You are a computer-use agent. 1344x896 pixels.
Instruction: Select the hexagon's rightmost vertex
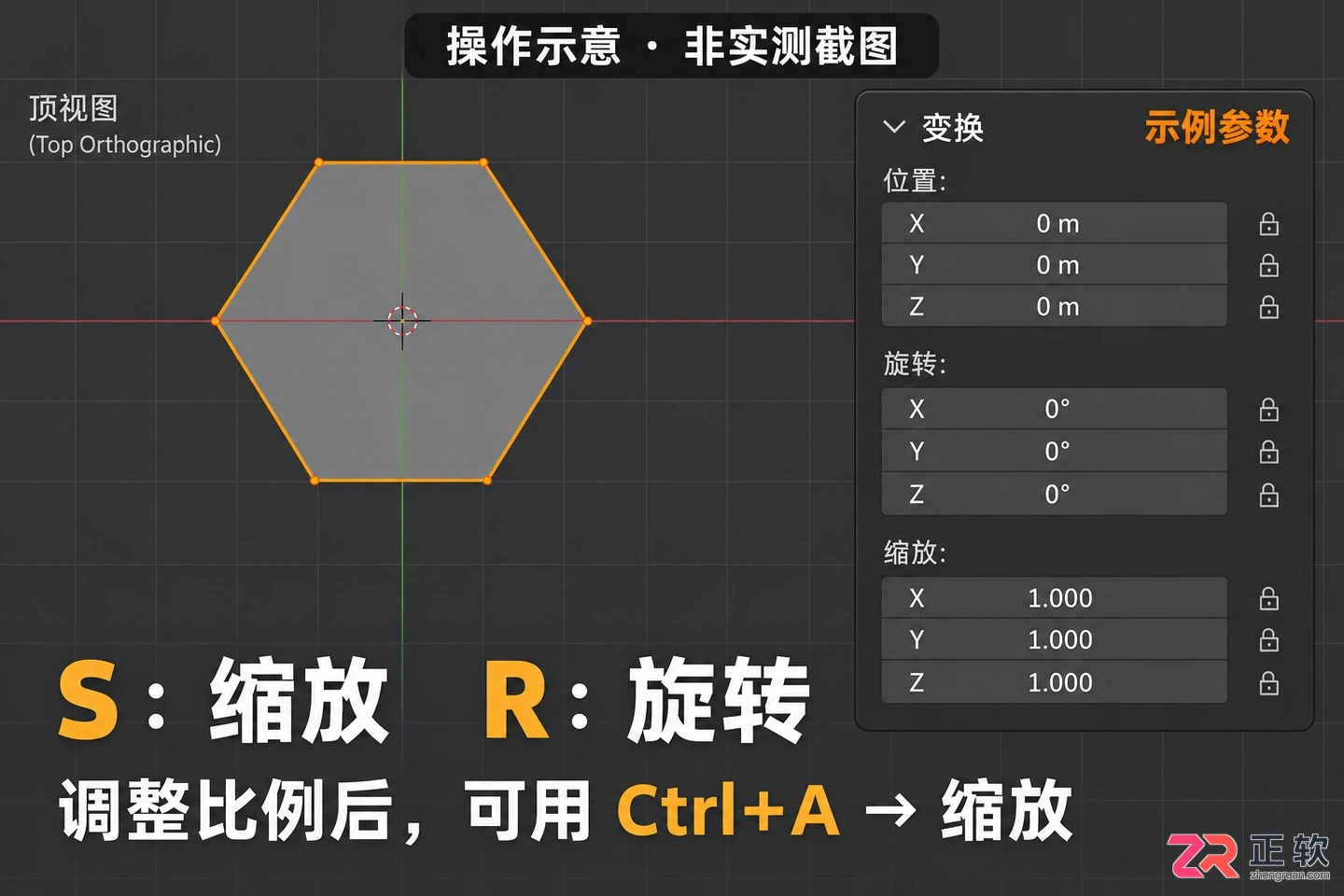587,321
